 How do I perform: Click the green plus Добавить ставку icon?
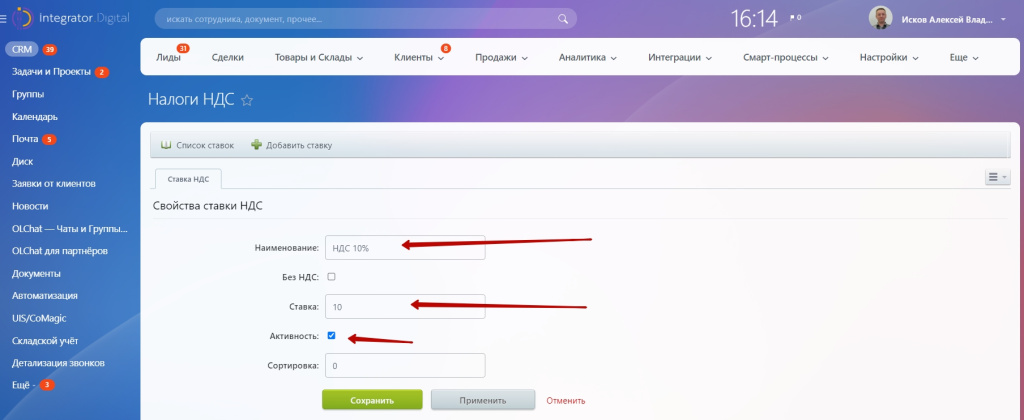click(x=257, y=145)
